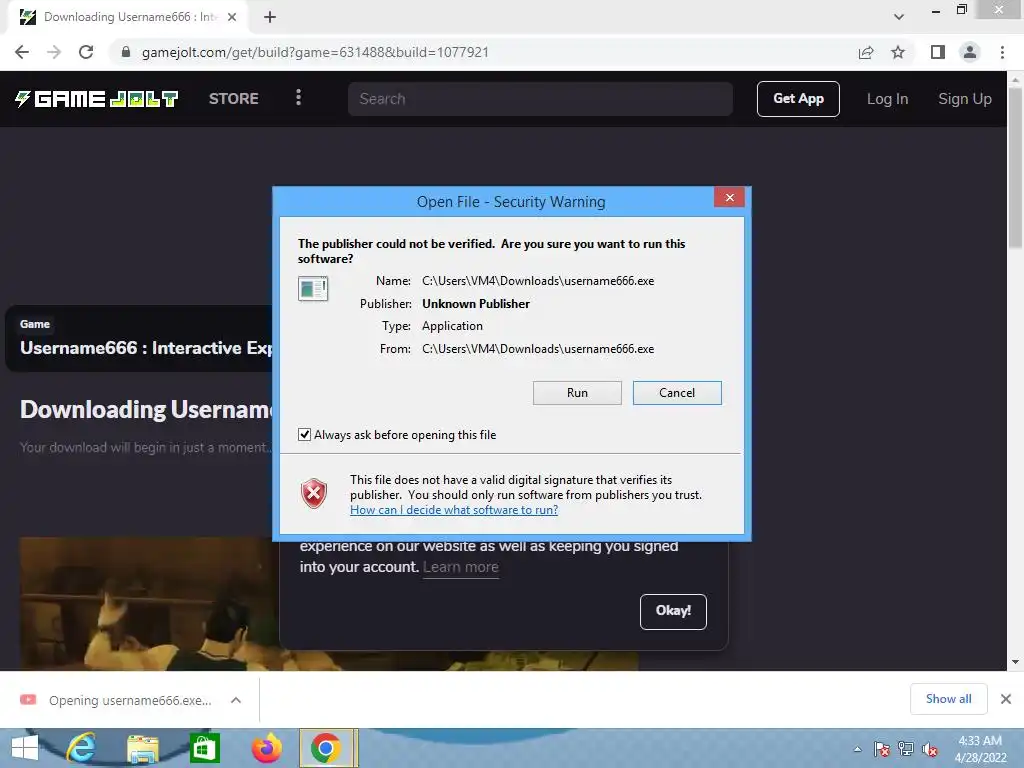This screenshot has height=768, width=1024.
Task: Reload the Game Jolt page
Action: click(x=86, y=52)
